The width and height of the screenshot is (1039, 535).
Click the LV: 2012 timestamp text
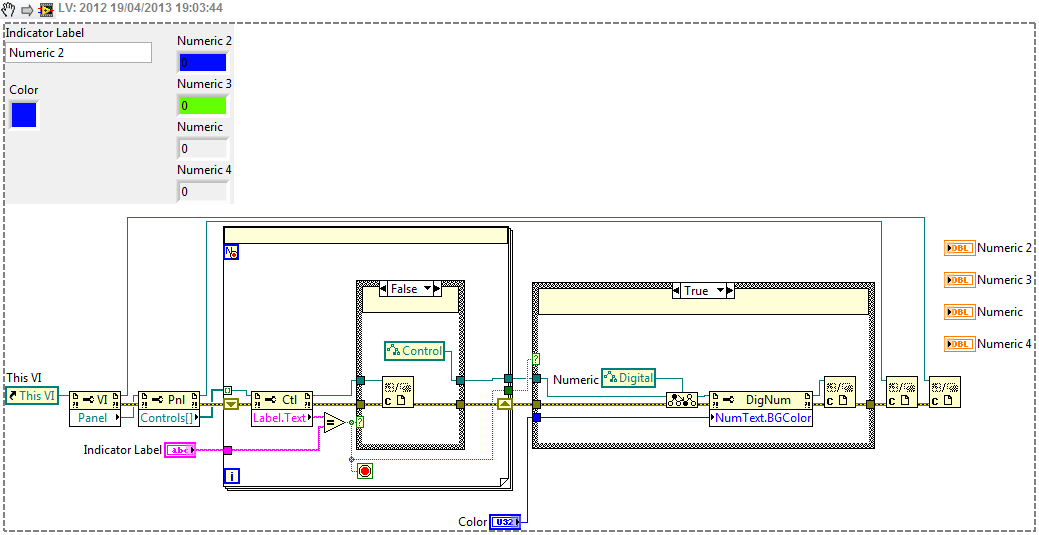[x=140, y=9]
